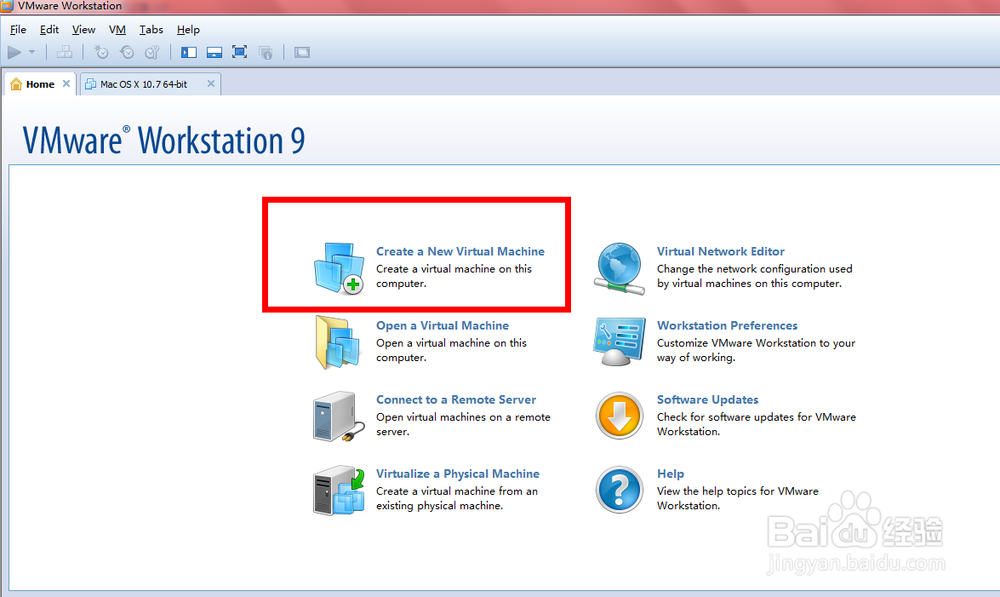Switch to the Mac OS X 10.7 64-bit tab
The width and height of the screenshot is (1000, 597).
151,84
